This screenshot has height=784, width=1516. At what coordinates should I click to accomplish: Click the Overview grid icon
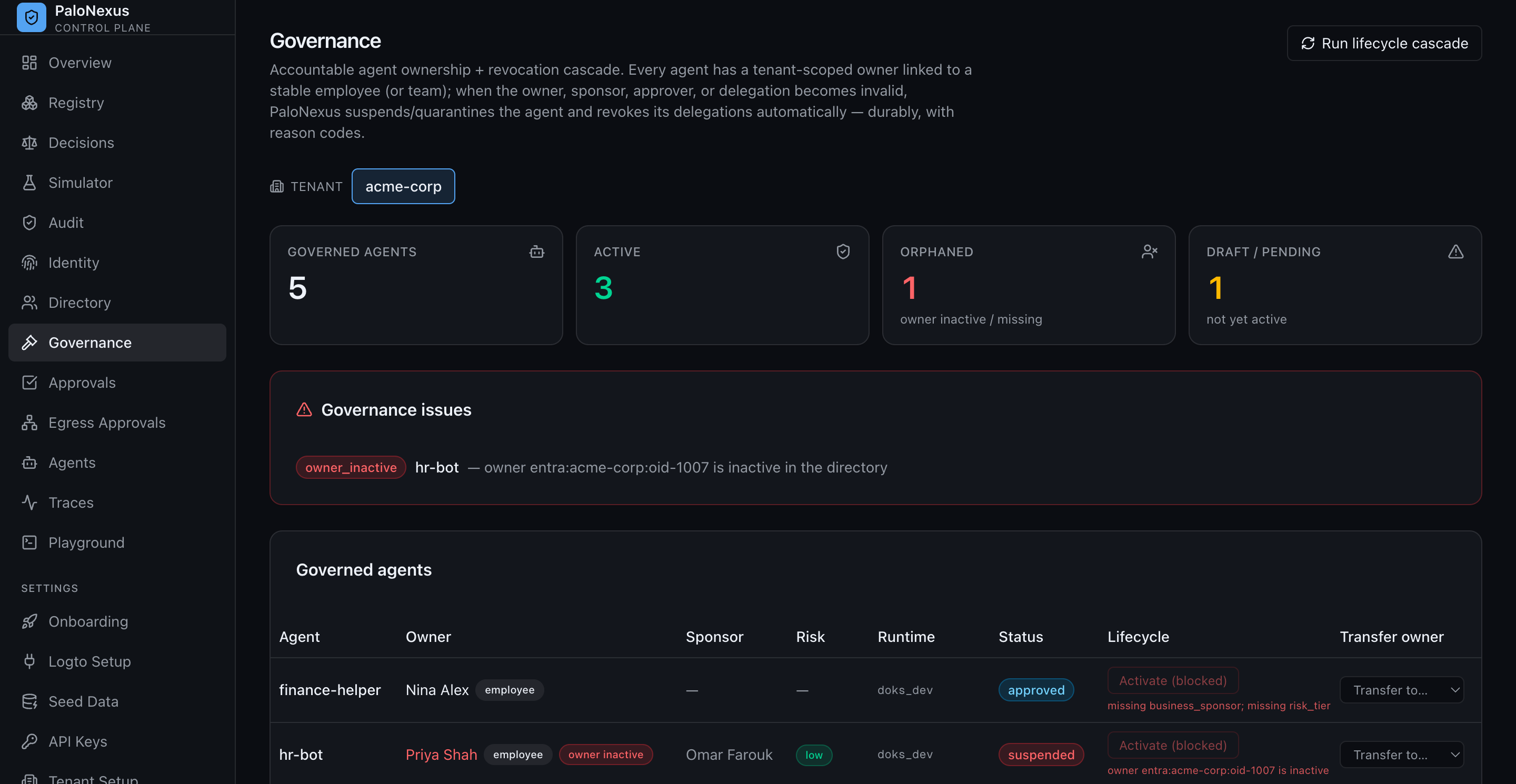click(x=29, y=62)
